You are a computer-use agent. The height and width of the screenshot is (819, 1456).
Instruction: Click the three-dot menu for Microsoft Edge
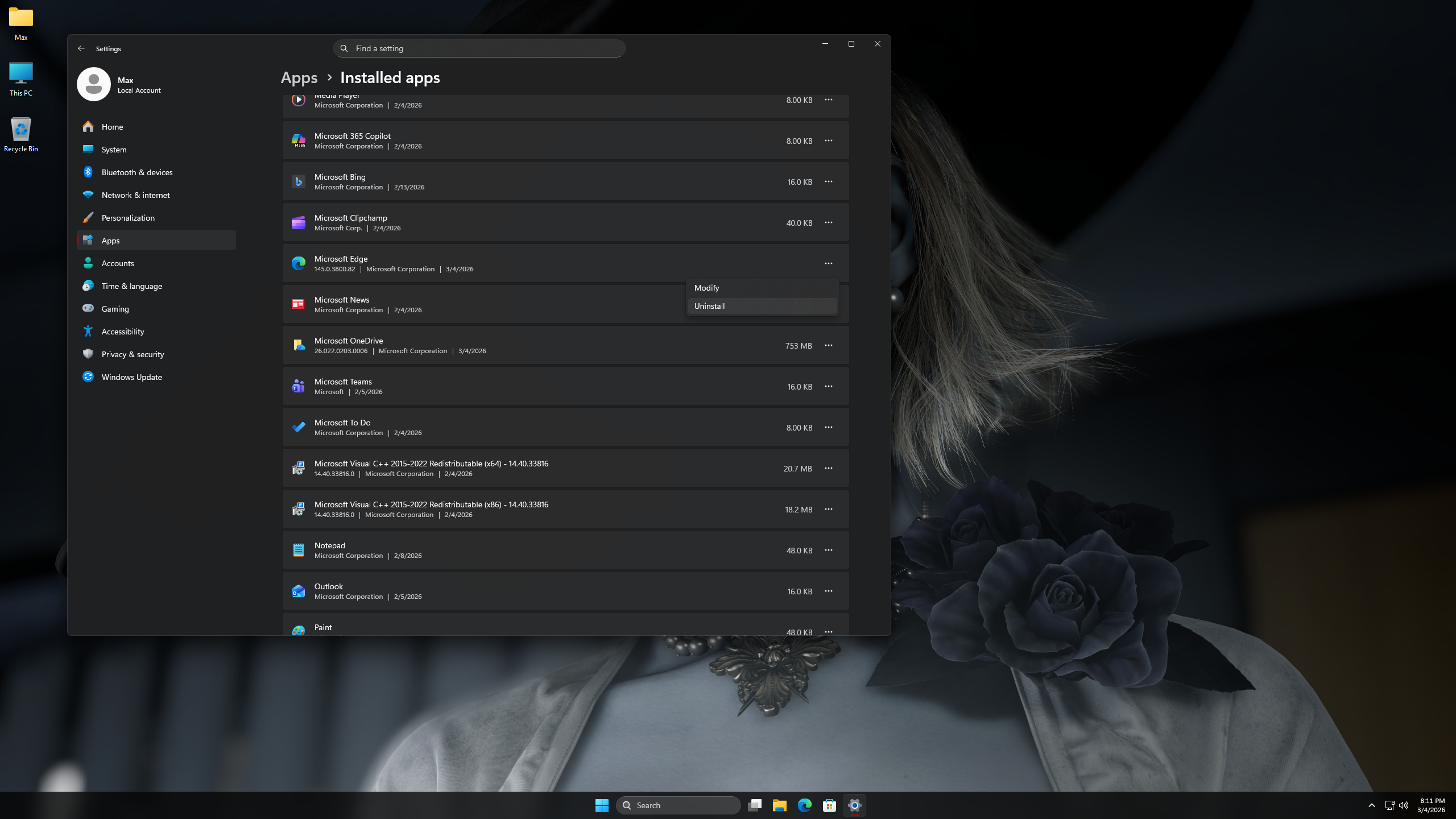(x=829, y=263)
